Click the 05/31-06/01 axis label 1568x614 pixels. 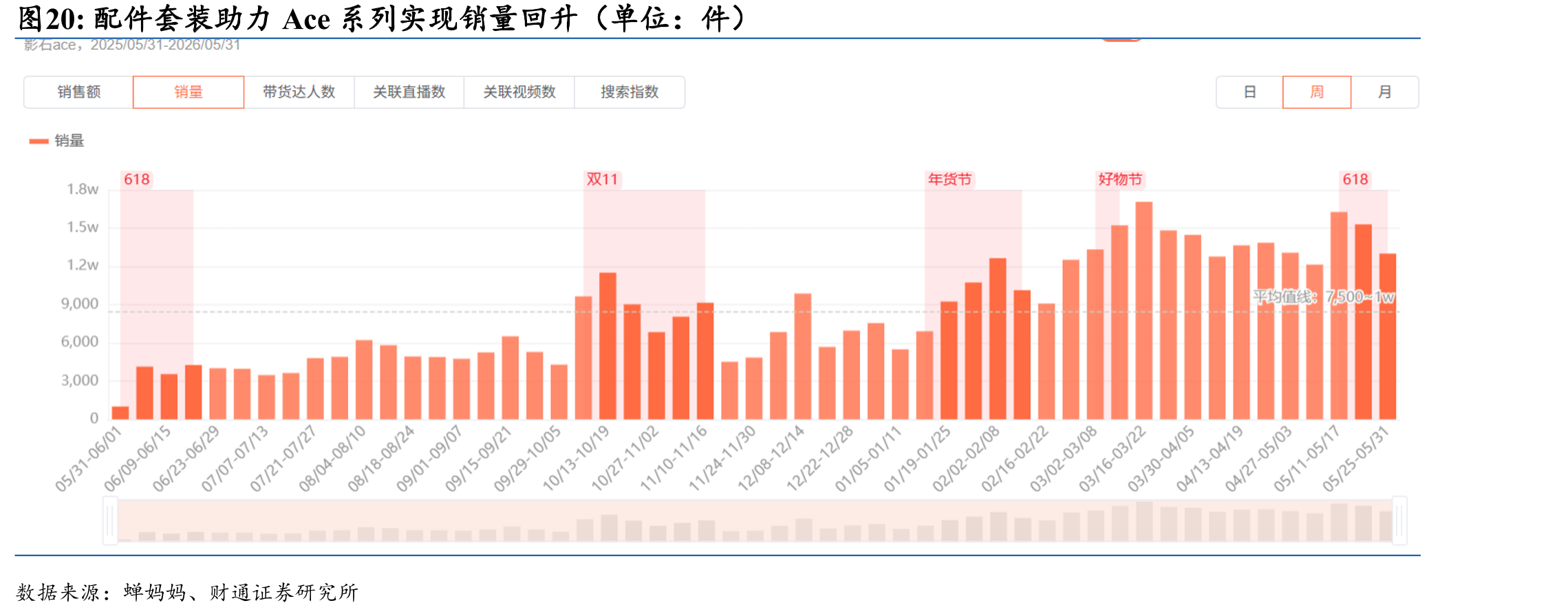tap(88, 459)
